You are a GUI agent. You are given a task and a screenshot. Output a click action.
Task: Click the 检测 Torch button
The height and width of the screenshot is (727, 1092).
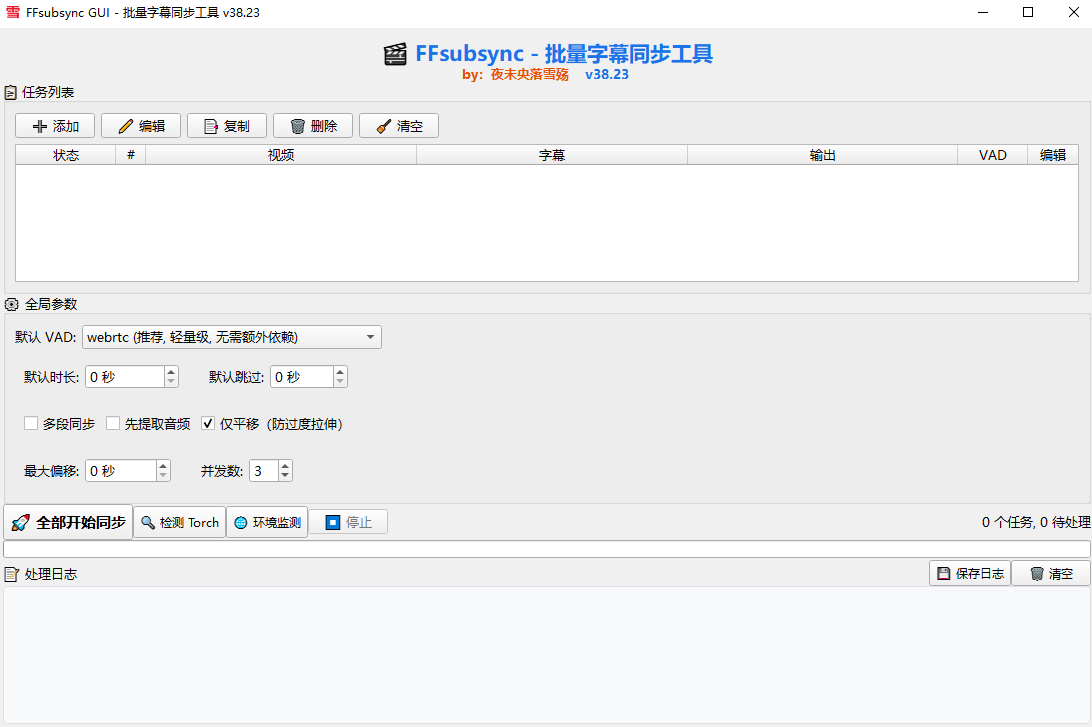(x=180, y=522)
